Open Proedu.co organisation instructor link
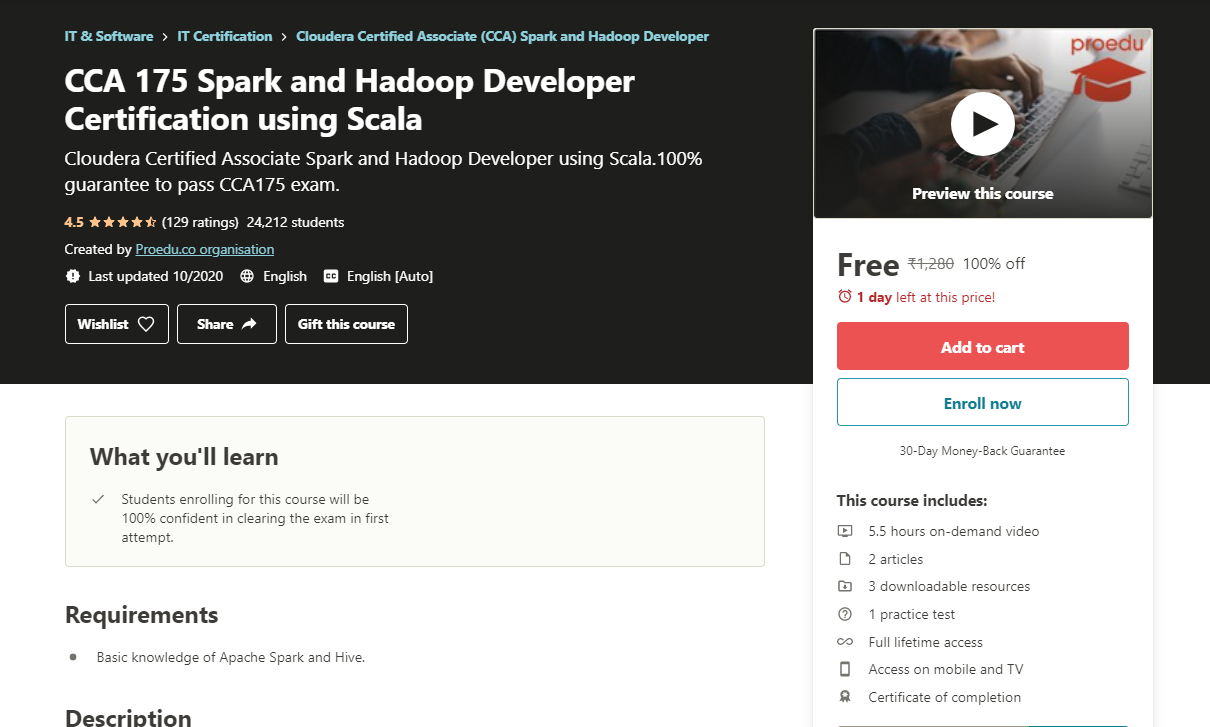Image resolution: width=1210 pixels, height=727 pixels. [205, 249]
